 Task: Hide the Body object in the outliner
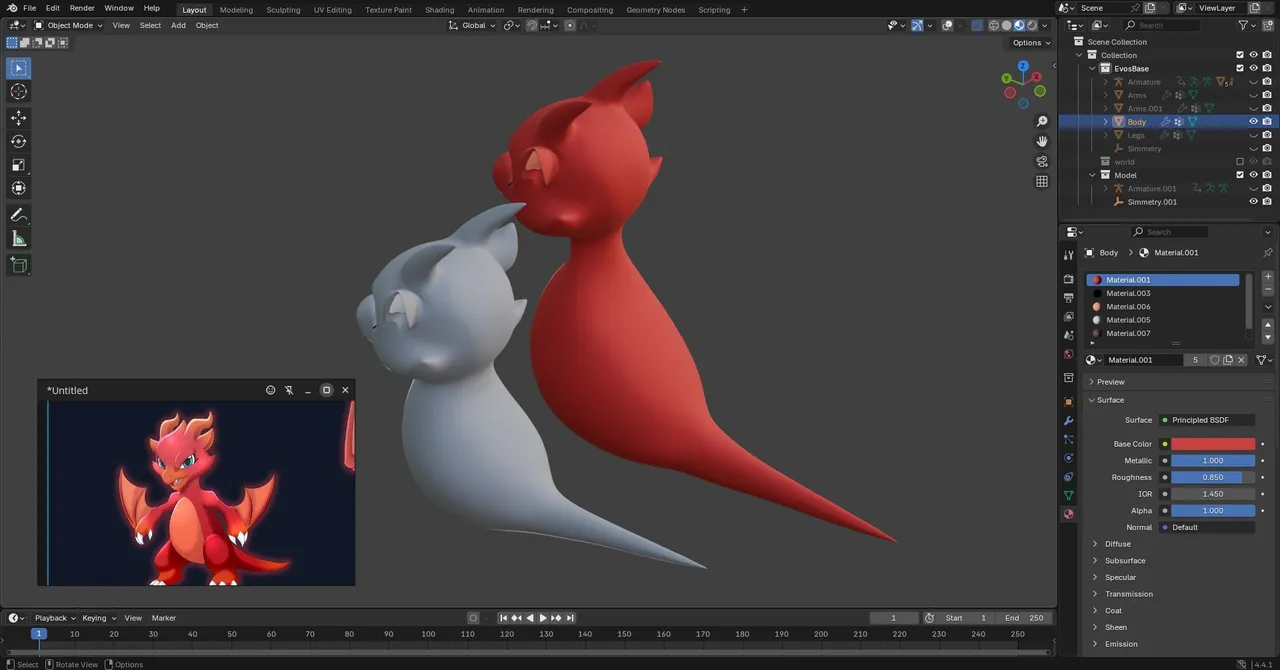(1253, 121)
